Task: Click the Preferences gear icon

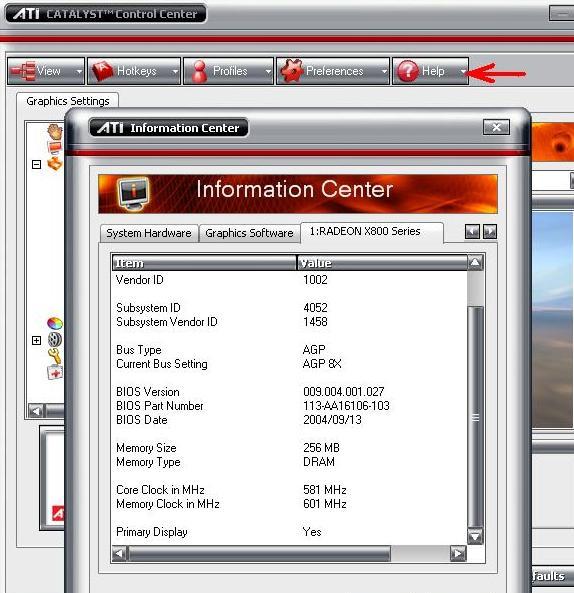Action: 292,71
